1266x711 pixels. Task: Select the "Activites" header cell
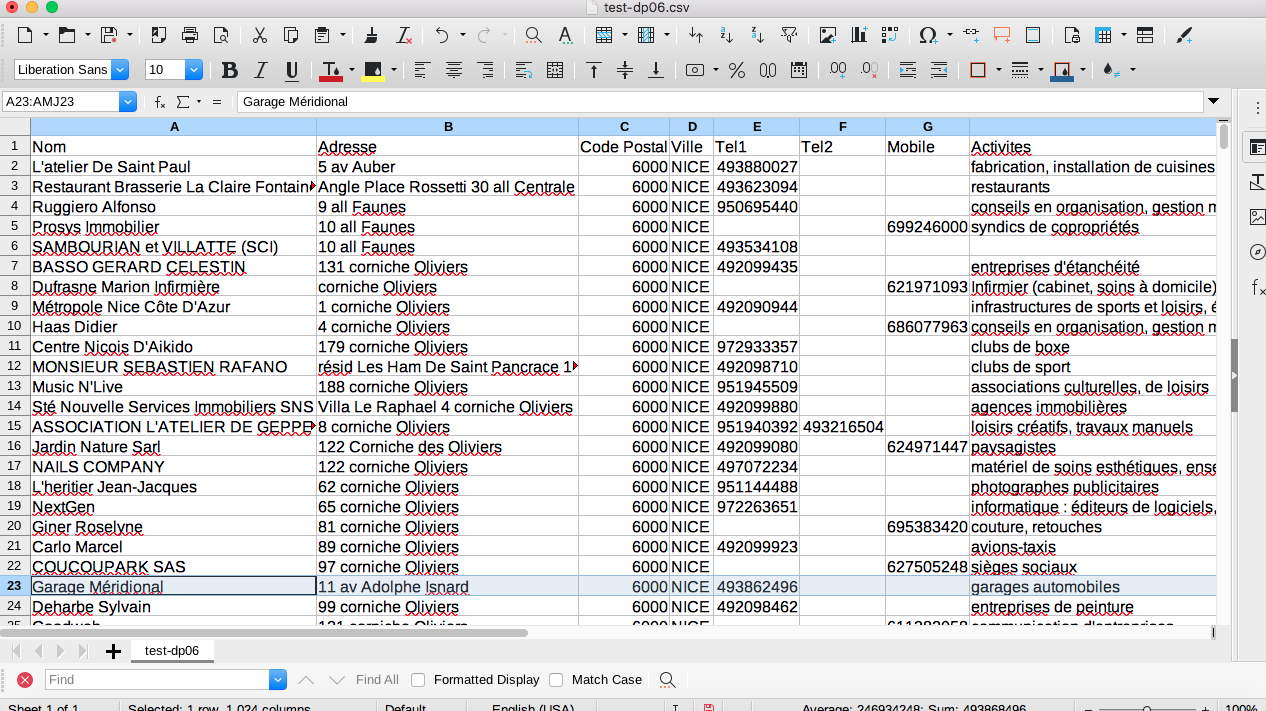1093,147
